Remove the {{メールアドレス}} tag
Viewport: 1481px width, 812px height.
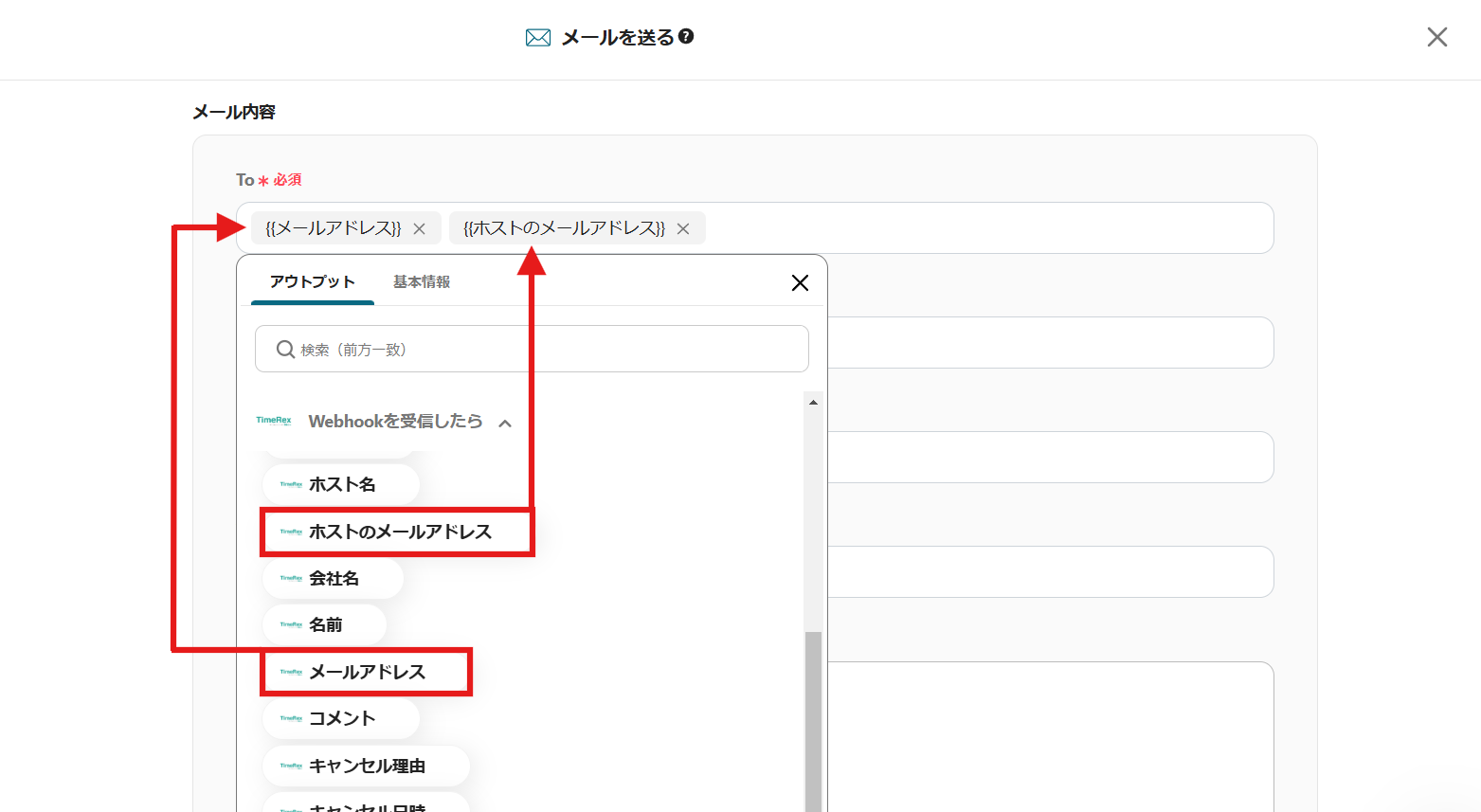(x=419, y=228)
